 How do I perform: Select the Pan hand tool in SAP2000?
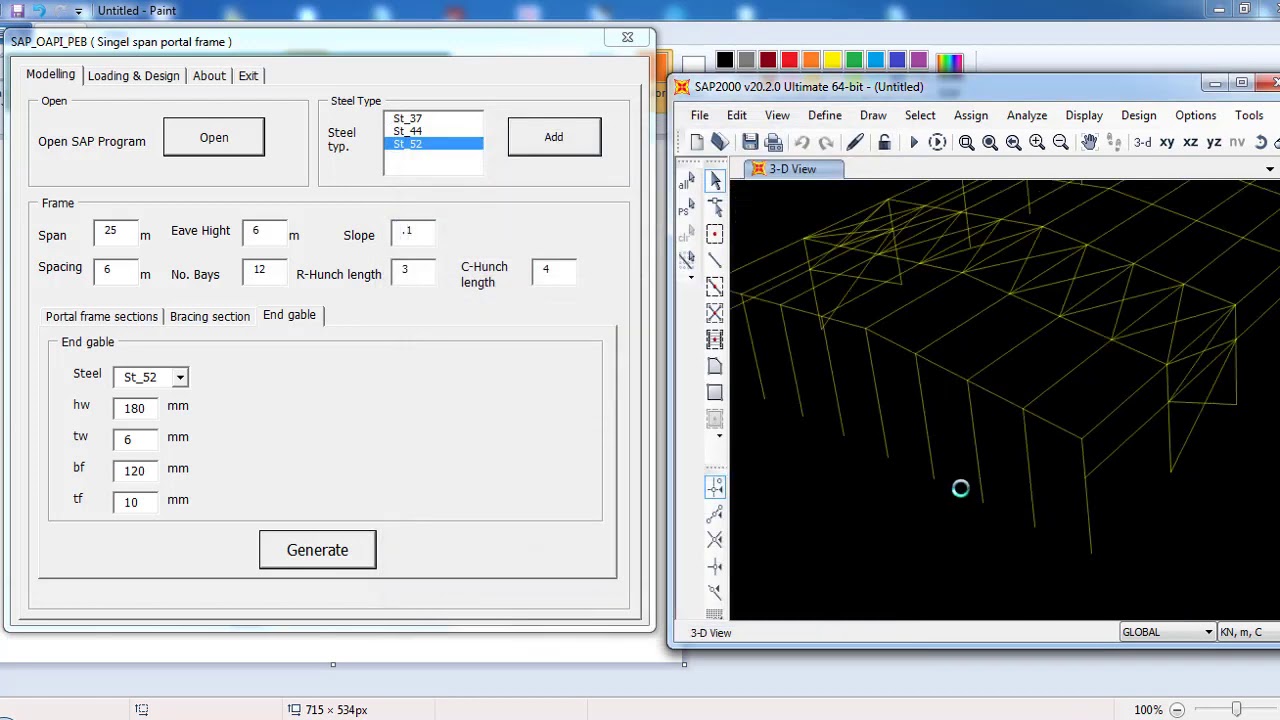(x=1089, y=142)
